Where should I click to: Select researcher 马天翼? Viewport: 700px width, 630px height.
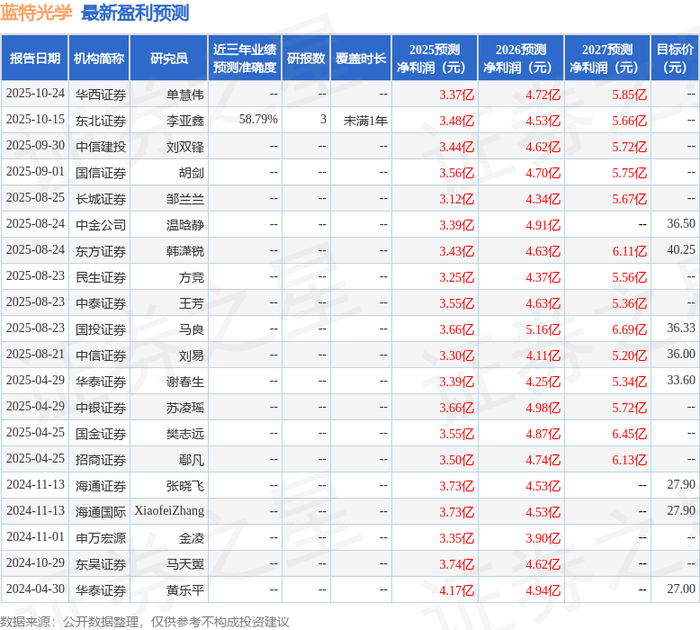pyautogui.click(x=185, y=564)
